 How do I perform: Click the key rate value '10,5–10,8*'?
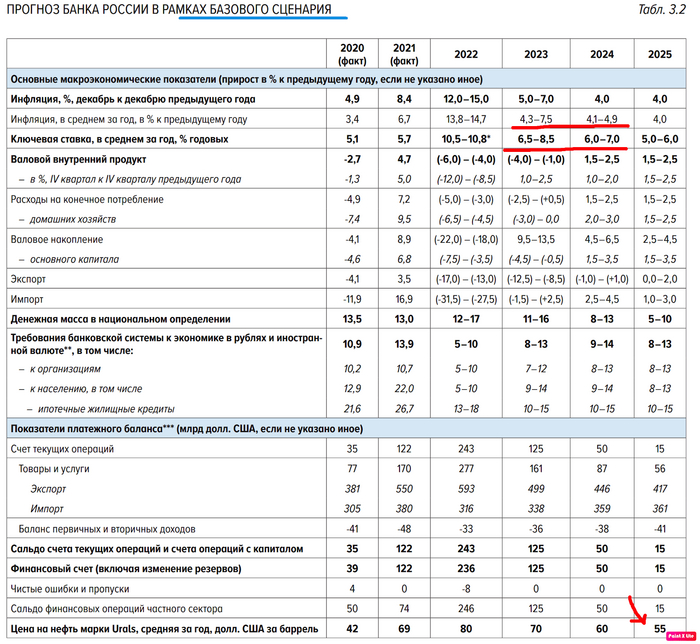pos(466,139)
